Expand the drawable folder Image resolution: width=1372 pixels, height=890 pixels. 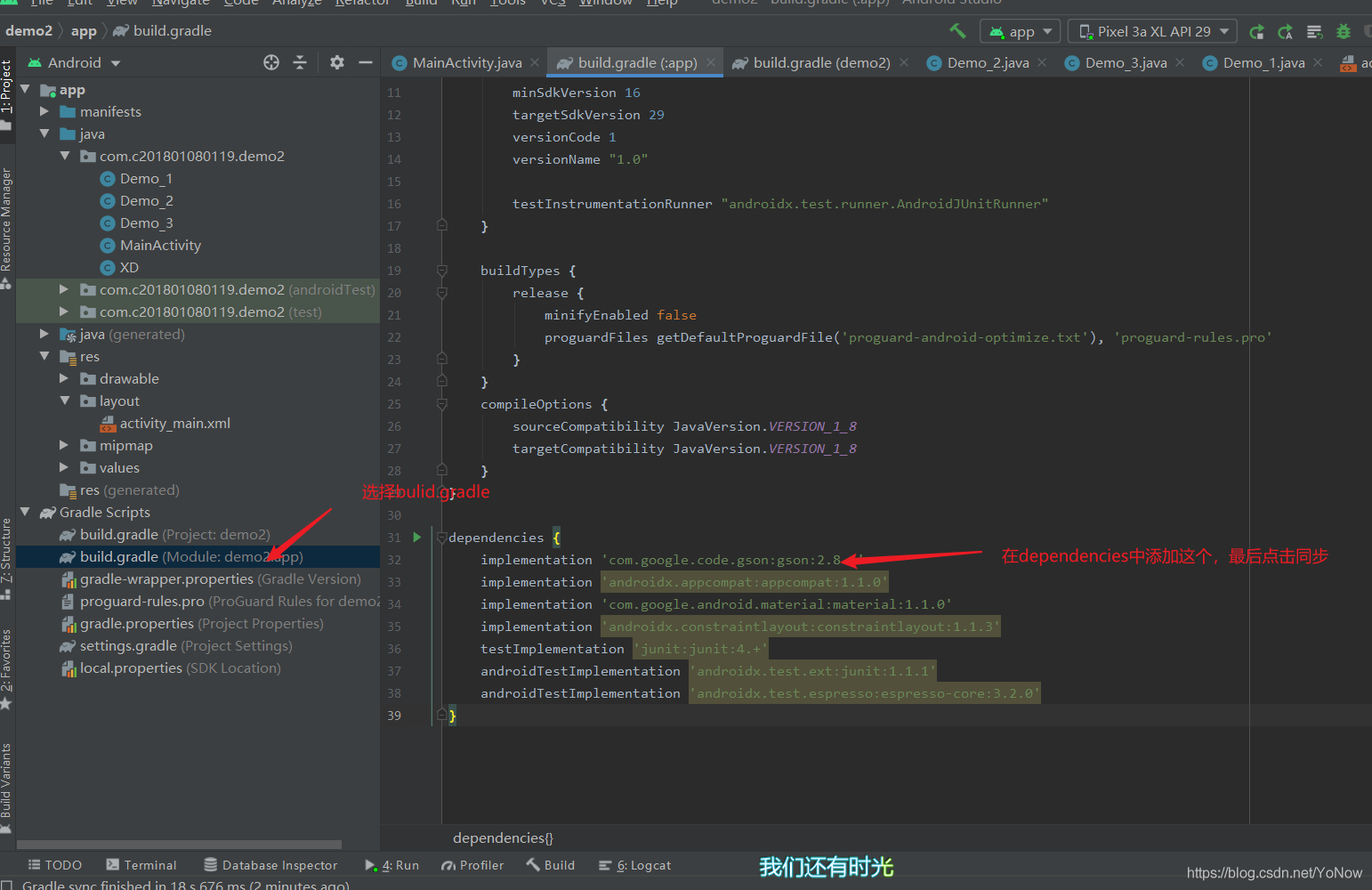(64, 378)
